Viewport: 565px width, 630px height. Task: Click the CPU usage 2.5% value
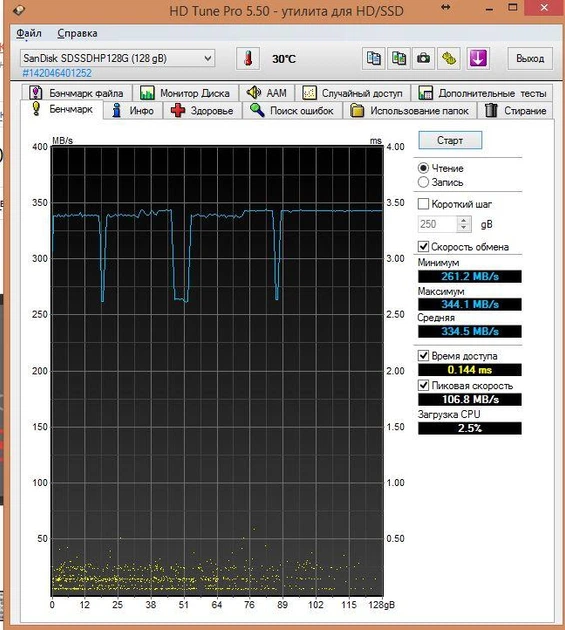(x=470, y=428)
